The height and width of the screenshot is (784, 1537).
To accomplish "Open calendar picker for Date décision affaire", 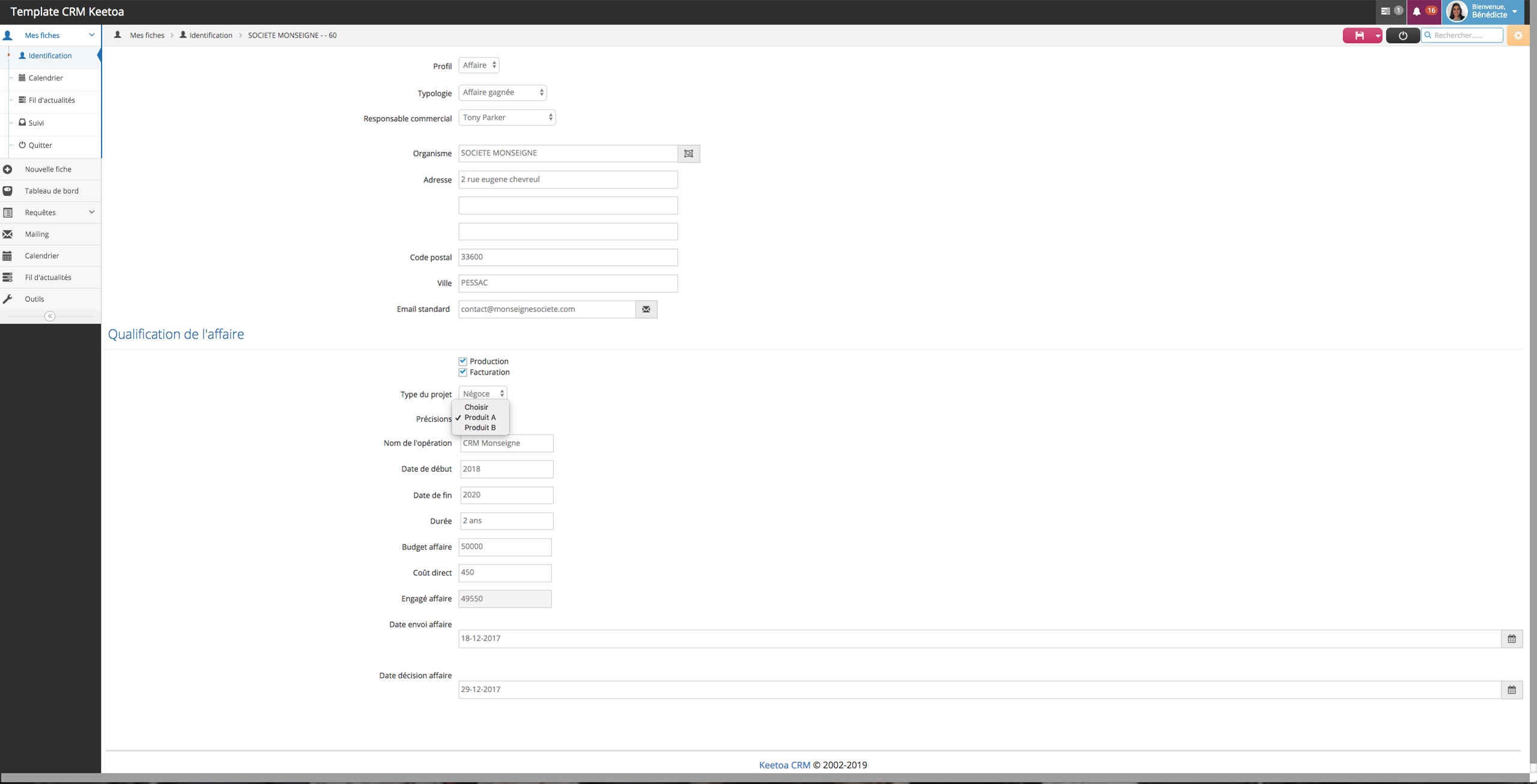I will 1511,690.
